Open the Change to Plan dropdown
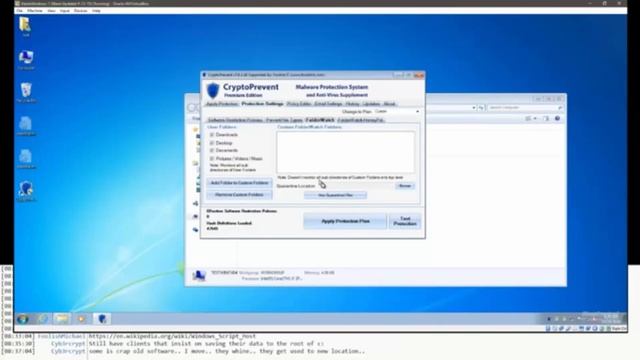Viewport: 640px width, 360px height. (x=397, y=111)
